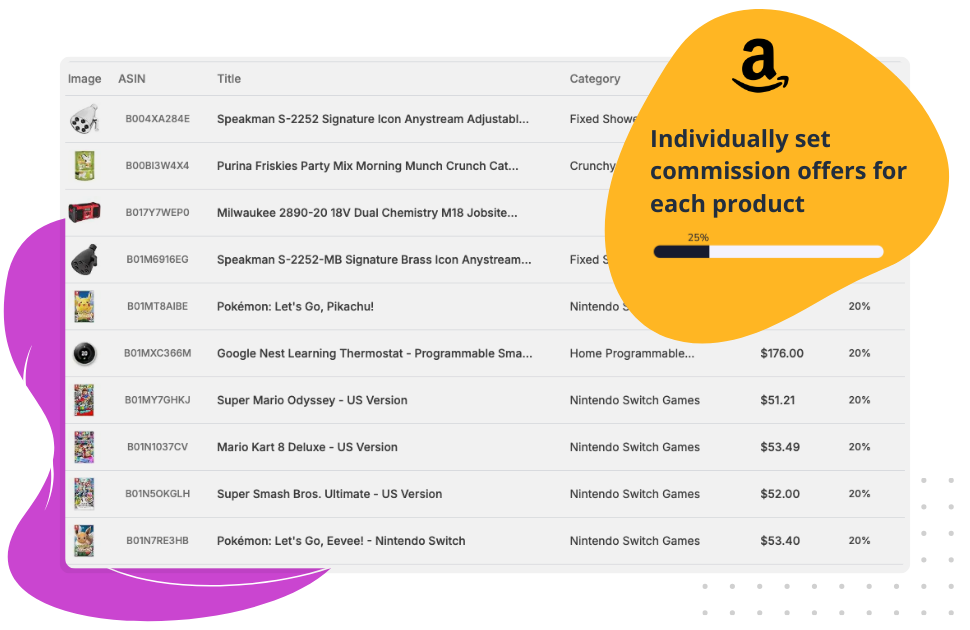
Task: Sort table by the ASIN column header
Action: click(132, 79)
